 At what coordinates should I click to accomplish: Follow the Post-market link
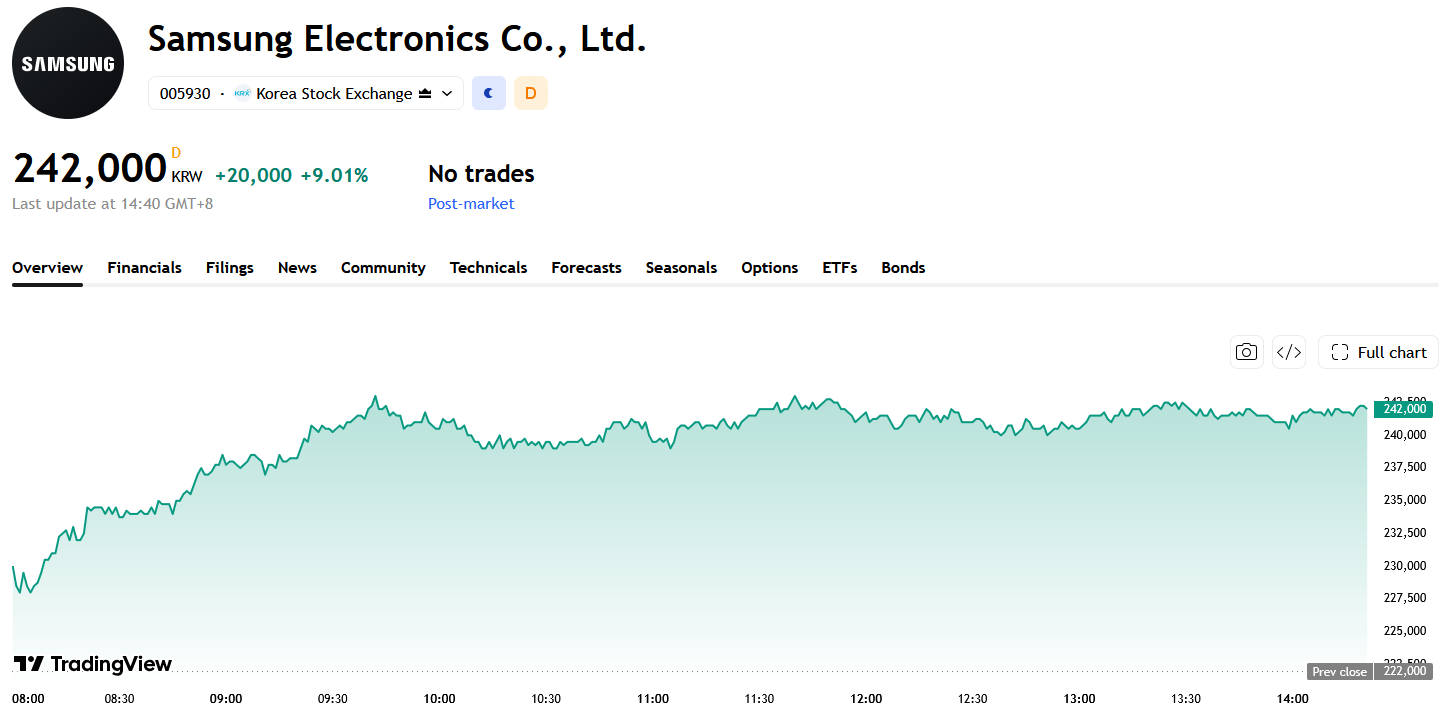471,203
